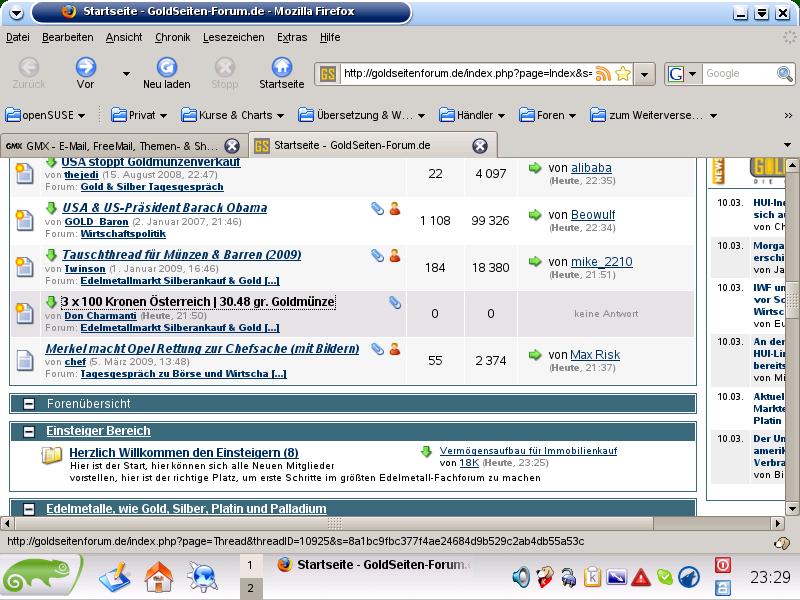Click the RSS feed icon in address bar
800x600 pixels.
tap(603, 74)
